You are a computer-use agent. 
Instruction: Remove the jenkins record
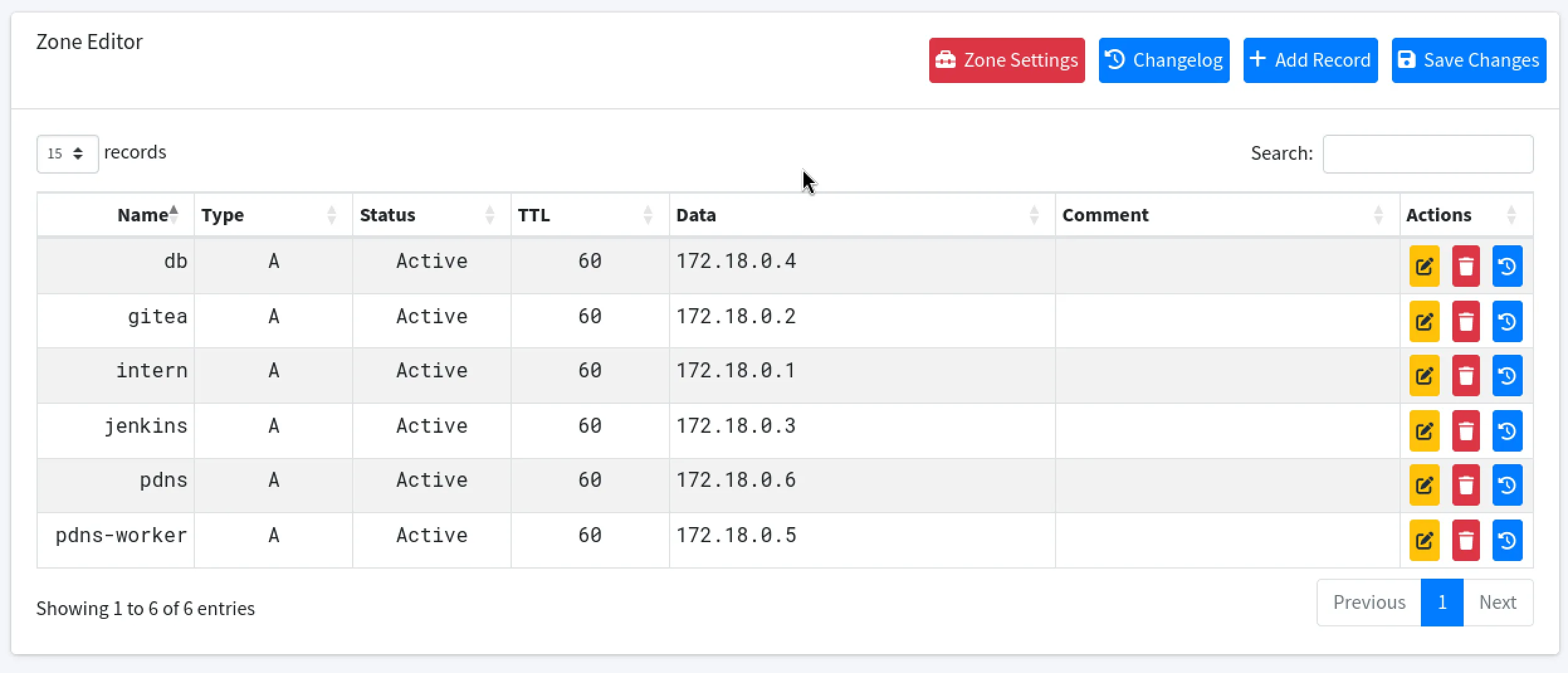[1466, 431]
